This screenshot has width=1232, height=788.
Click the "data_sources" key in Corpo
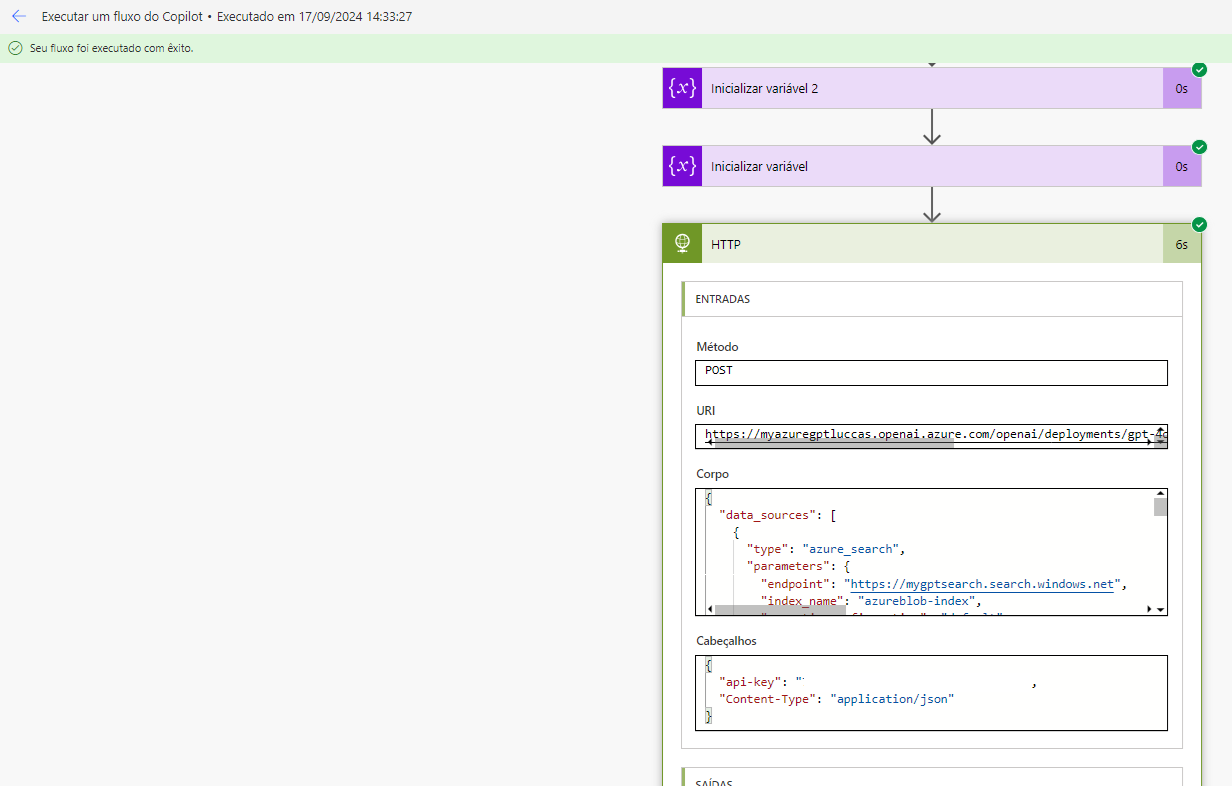point(767,515)
